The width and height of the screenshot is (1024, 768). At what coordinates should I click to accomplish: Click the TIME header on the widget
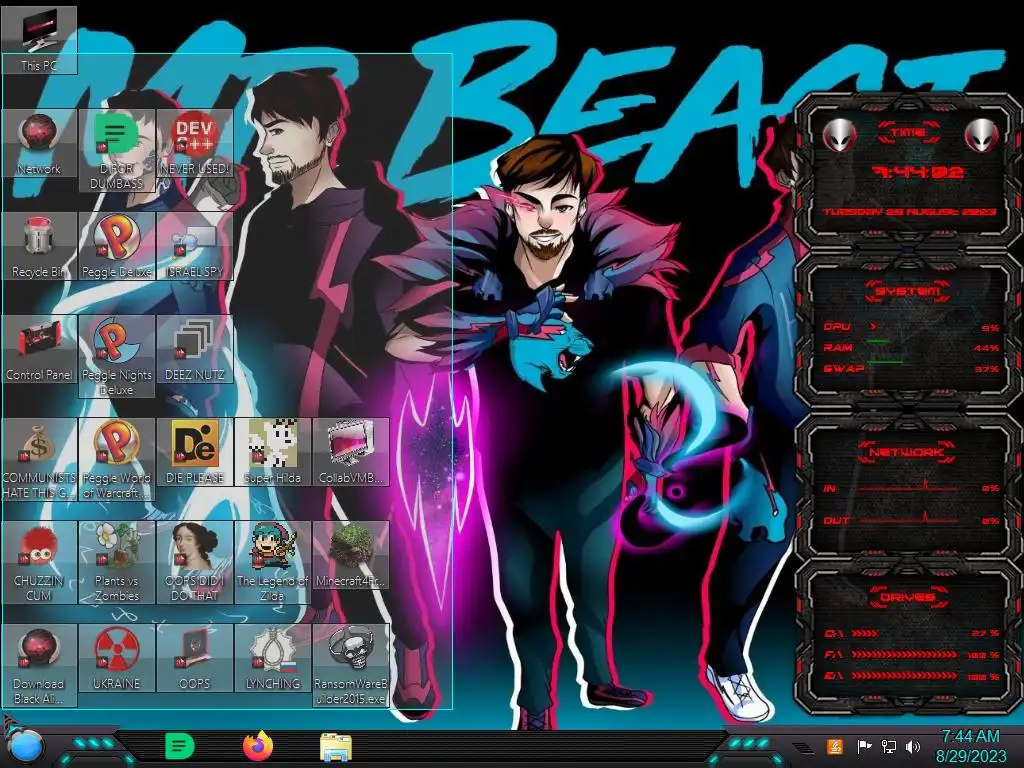point(908,133)
